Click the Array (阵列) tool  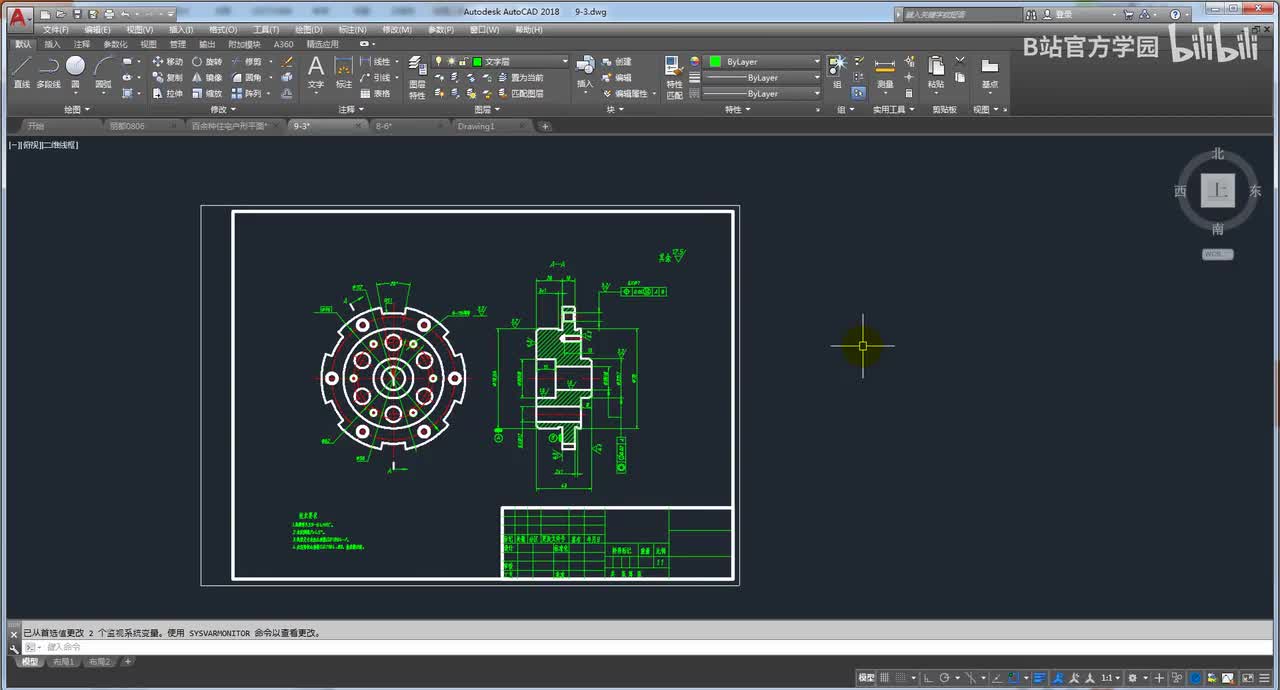(x=246, y=93)
